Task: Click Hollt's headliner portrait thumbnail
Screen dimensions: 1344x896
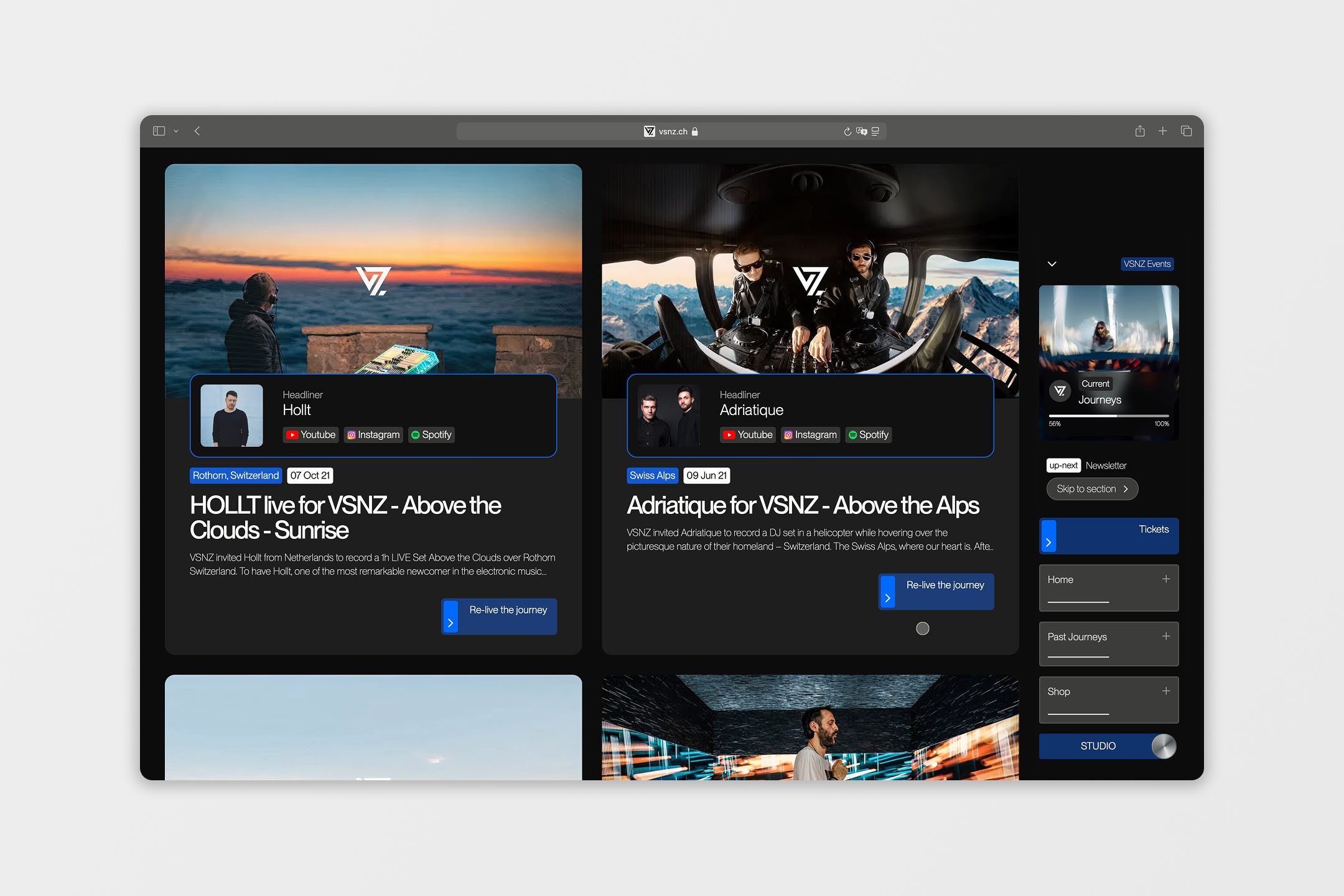Action: (231, 416)
